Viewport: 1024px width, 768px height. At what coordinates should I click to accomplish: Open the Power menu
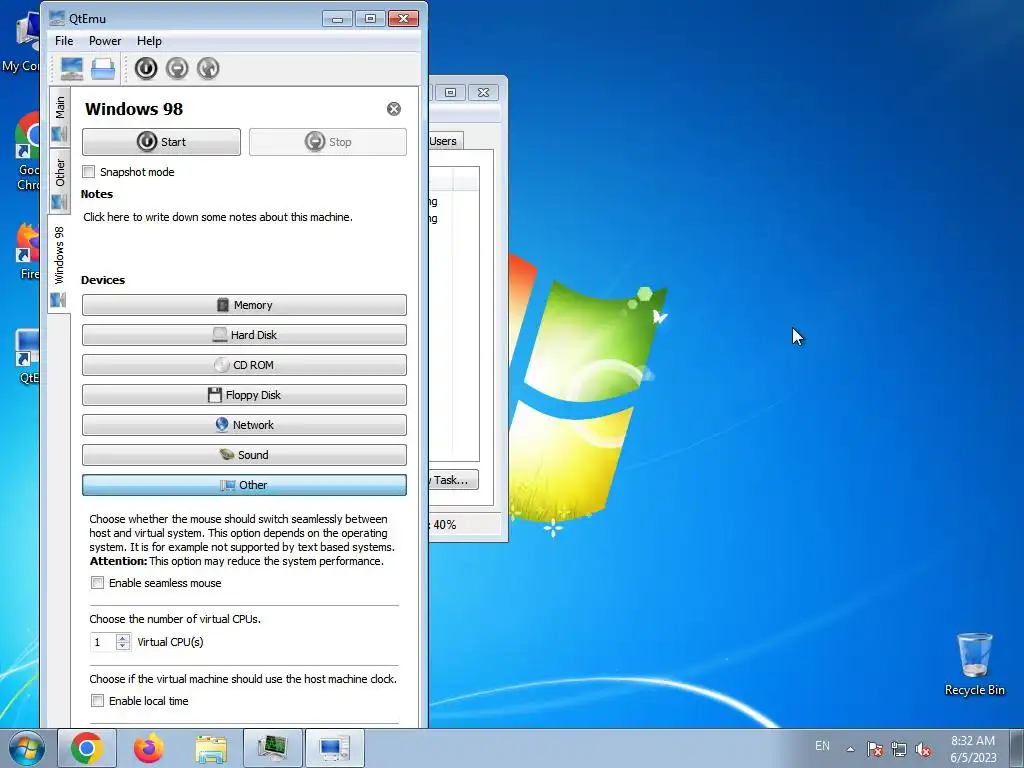105,40
